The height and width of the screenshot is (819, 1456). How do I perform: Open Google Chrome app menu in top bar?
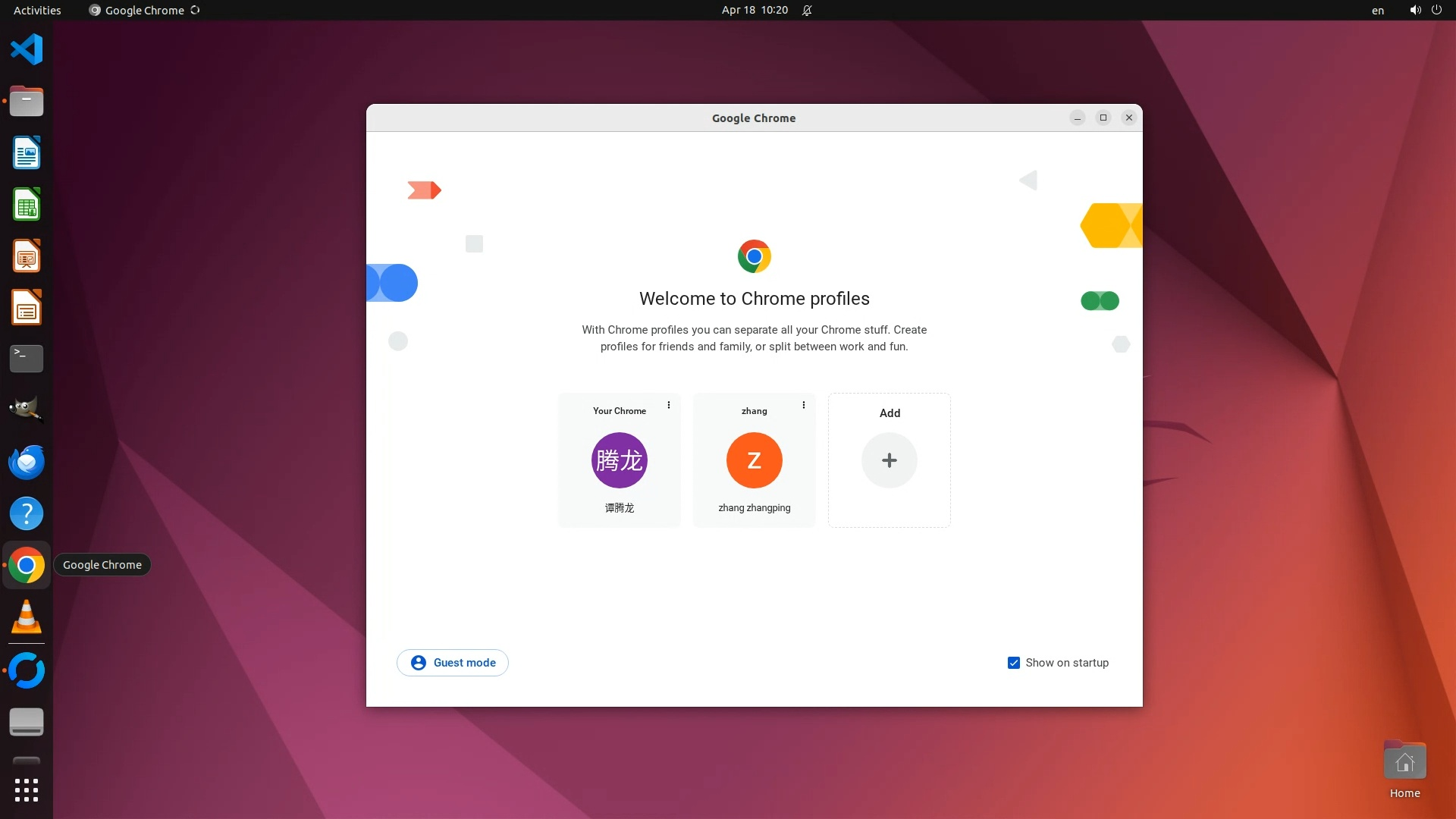(x=144, y=10)
